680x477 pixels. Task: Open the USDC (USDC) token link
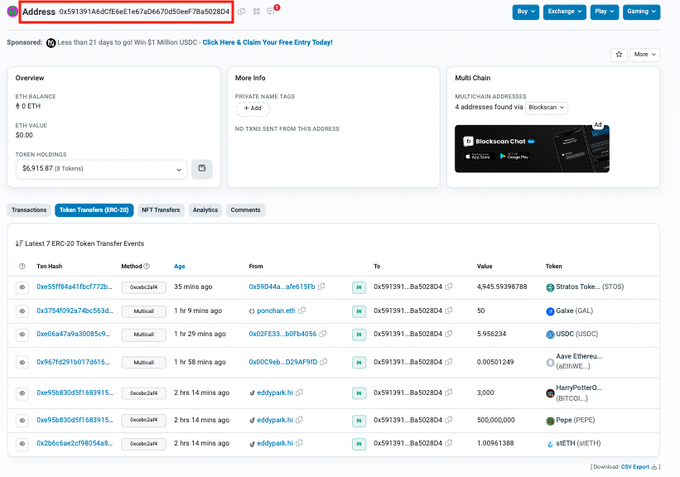tap(577, 334)
